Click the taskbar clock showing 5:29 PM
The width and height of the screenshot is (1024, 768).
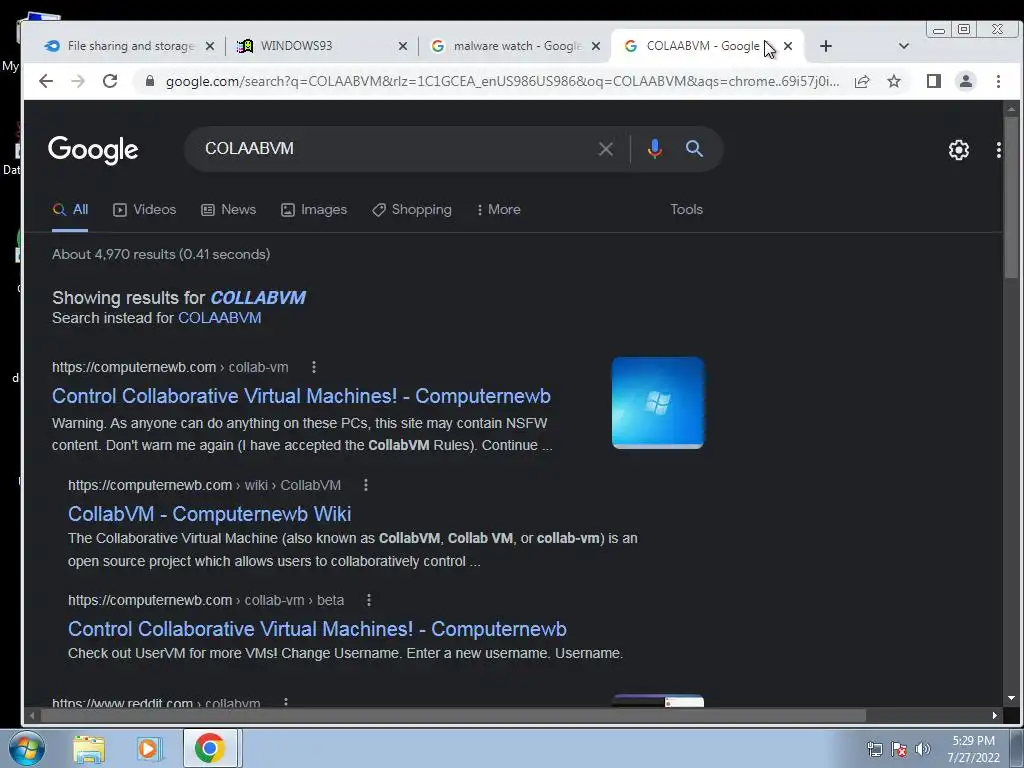tap(973, 749)
